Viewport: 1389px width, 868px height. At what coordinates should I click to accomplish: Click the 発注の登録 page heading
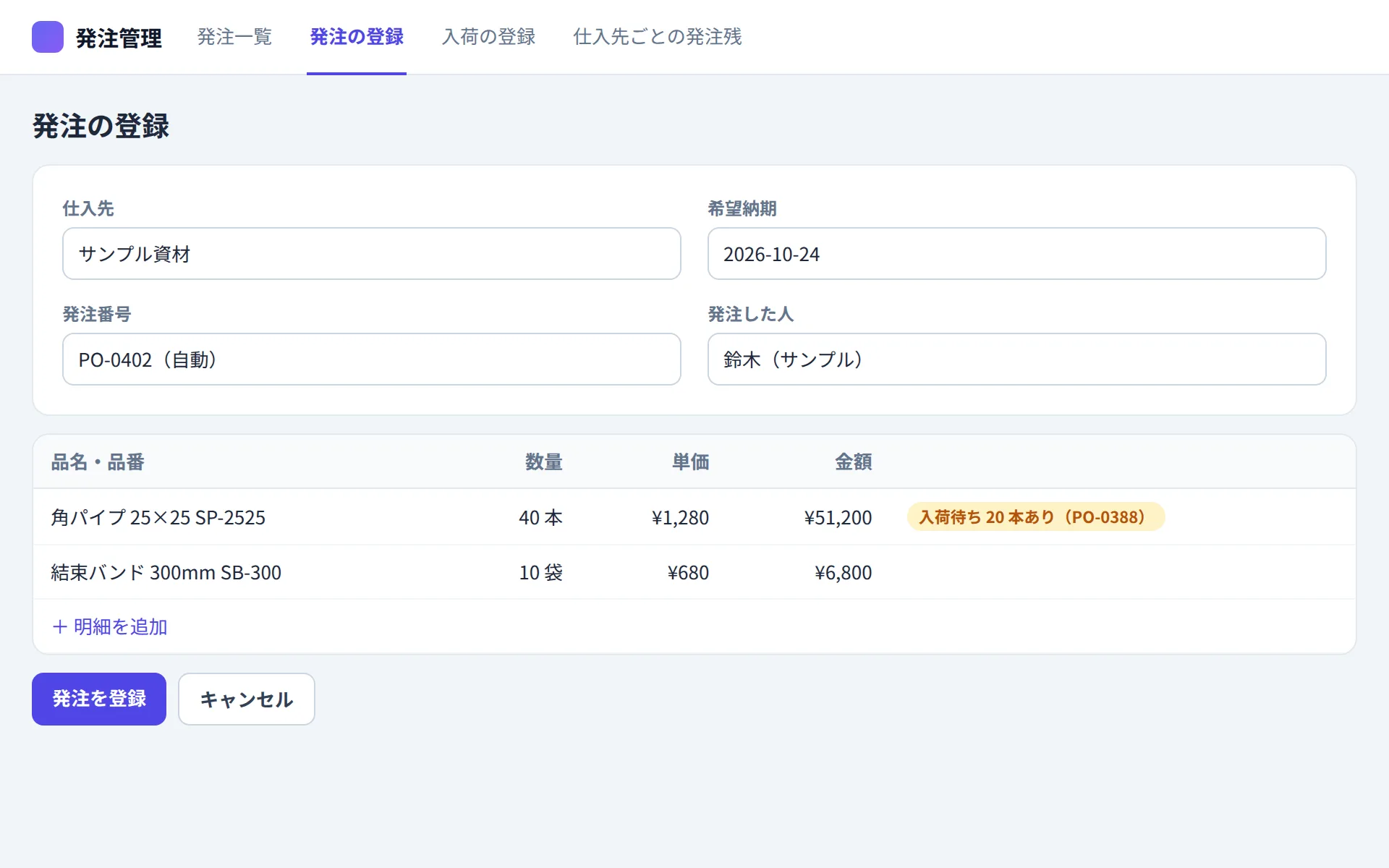tap(101, 126)
